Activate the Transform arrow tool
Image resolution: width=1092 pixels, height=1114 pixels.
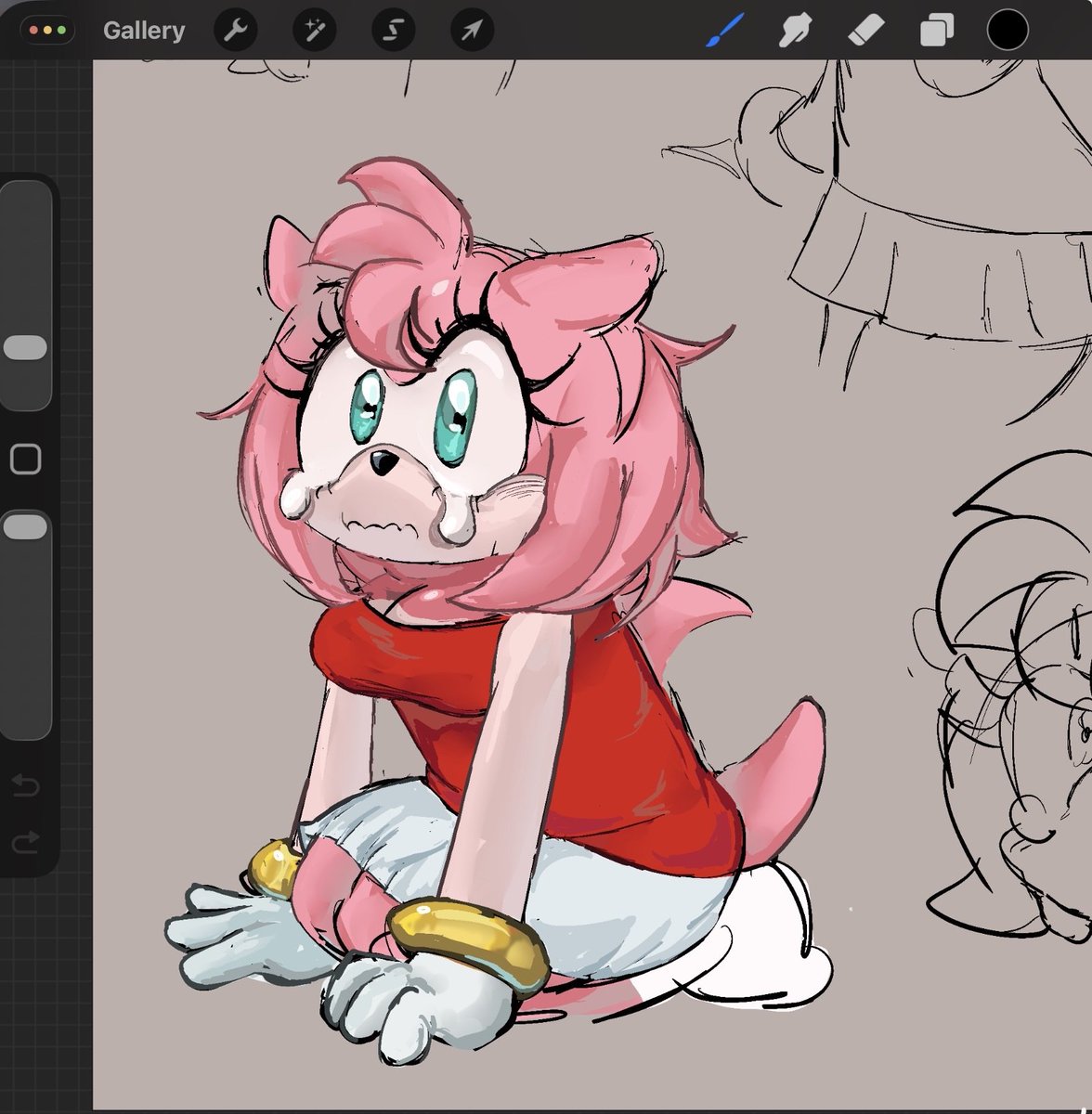click(x=472, y=31)
